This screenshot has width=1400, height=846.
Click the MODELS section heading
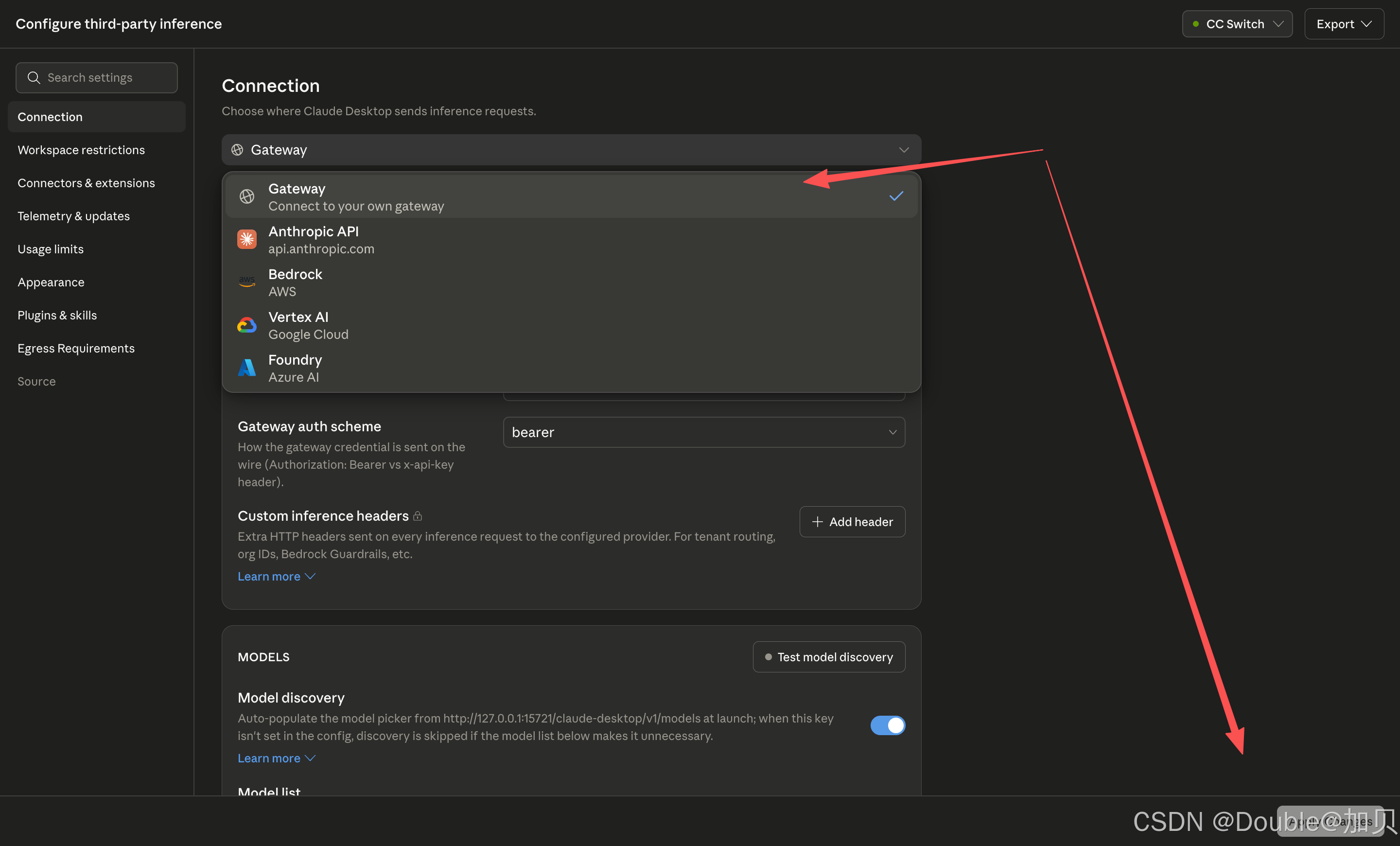point(263,657)
